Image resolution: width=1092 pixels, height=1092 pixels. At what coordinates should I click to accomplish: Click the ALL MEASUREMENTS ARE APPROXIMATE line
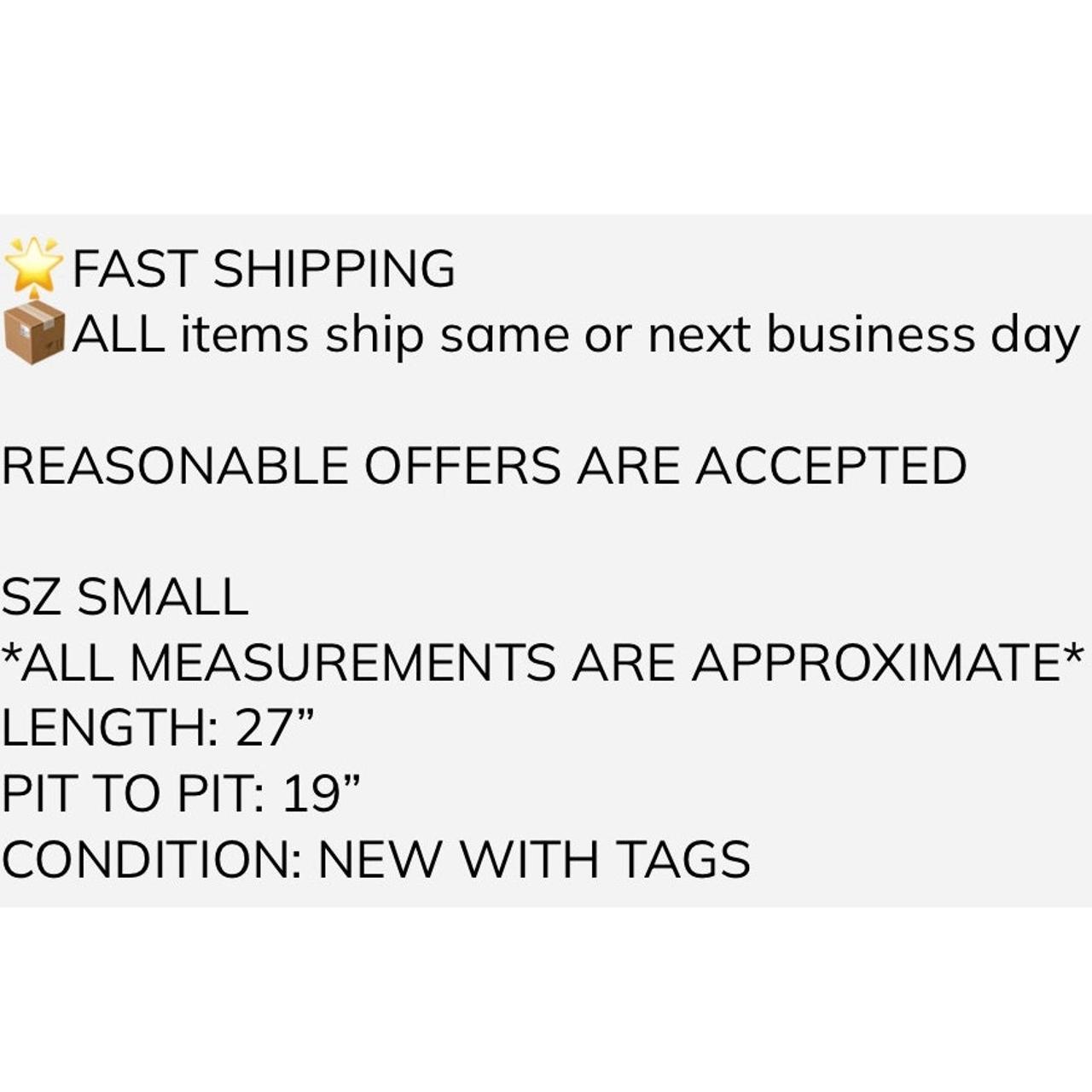pos(543,661)
